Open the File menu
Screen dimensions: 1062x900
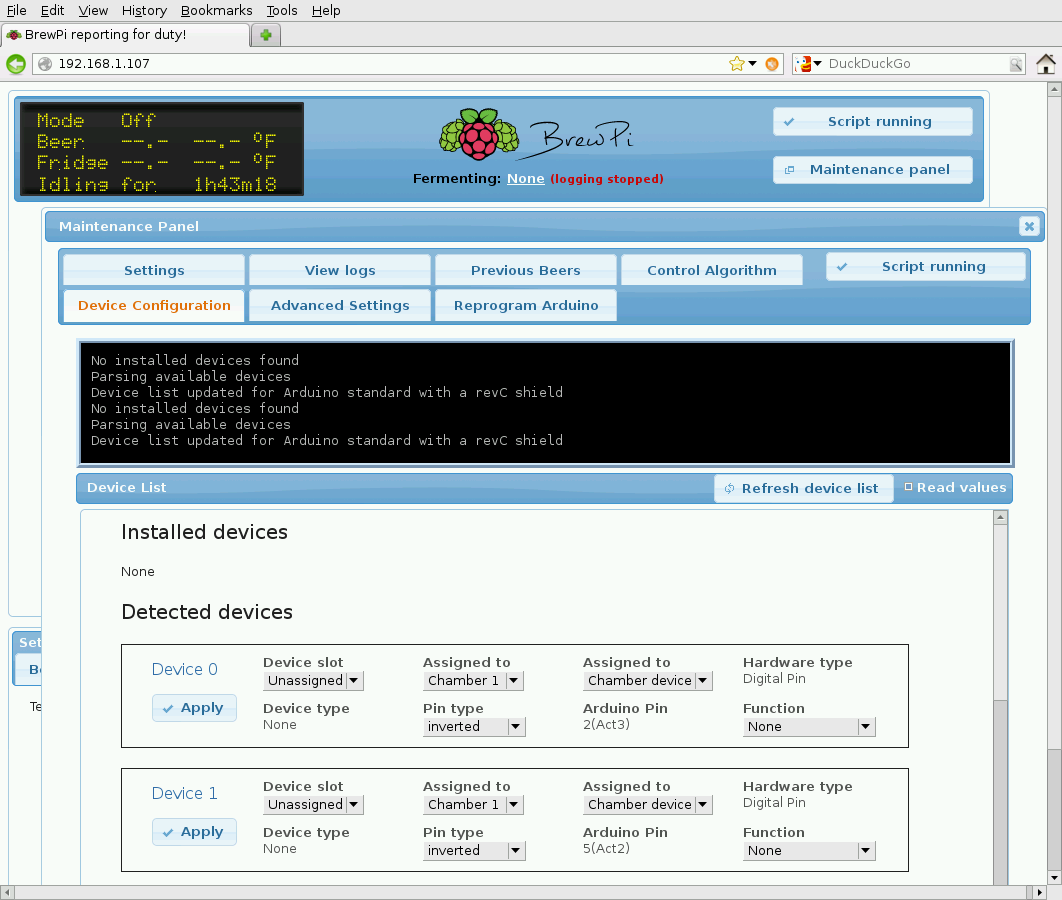tap(16, 11)
